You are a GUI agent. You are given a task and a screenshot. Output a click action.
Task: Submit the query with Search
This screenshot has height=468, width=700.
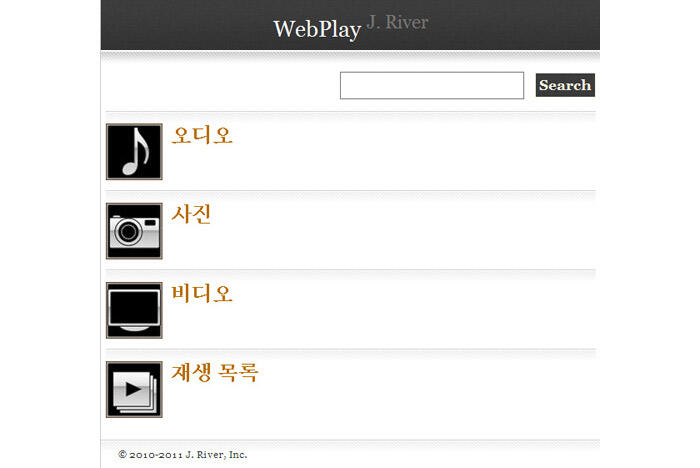pyautogui.click(x=565, y=85)
